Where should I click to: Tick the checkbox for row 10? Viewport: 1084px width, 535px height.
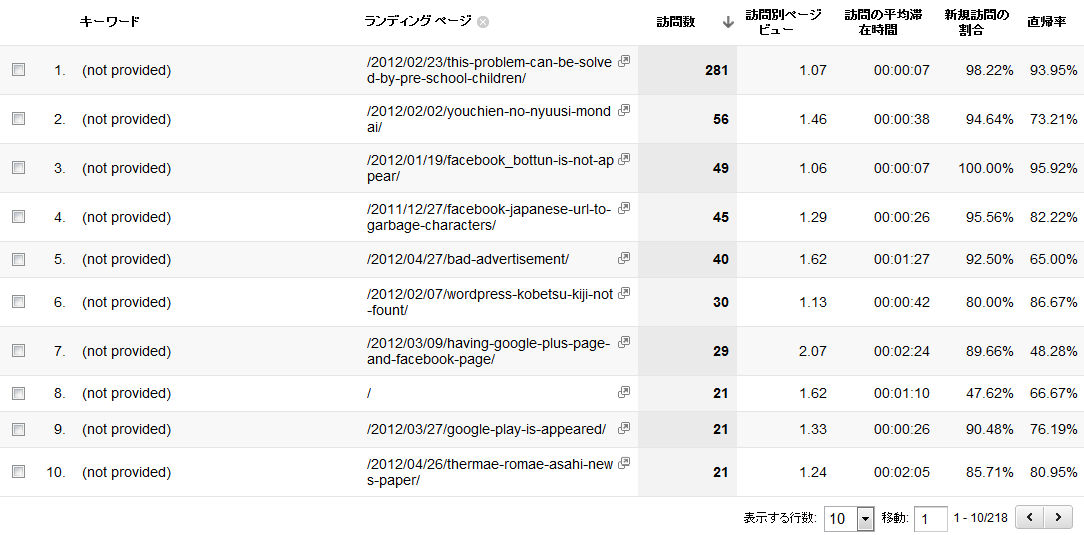(18, 472)
